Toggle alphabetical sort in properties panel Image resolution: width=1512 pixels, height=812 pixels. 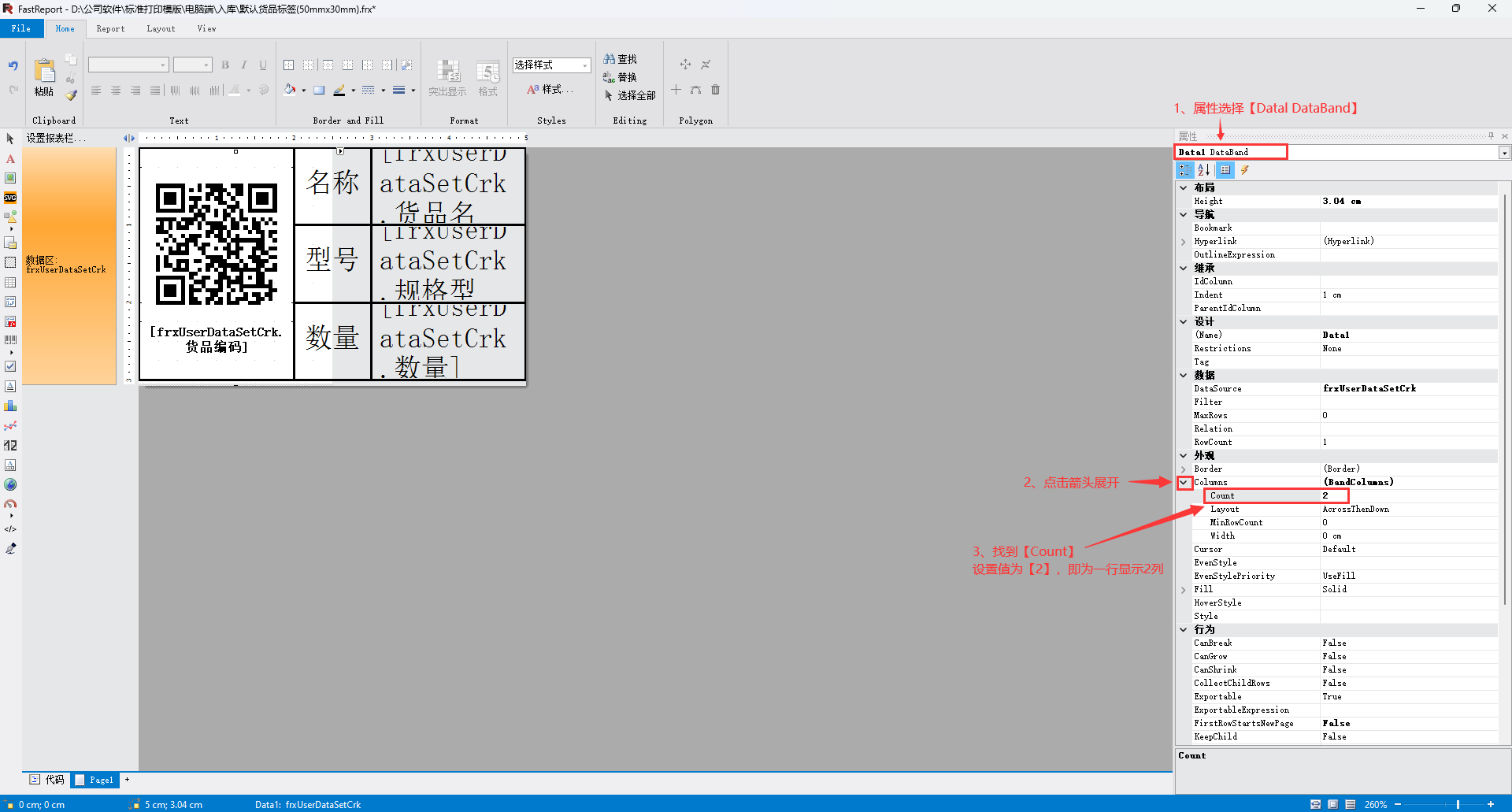click(x=1204, y=170)
